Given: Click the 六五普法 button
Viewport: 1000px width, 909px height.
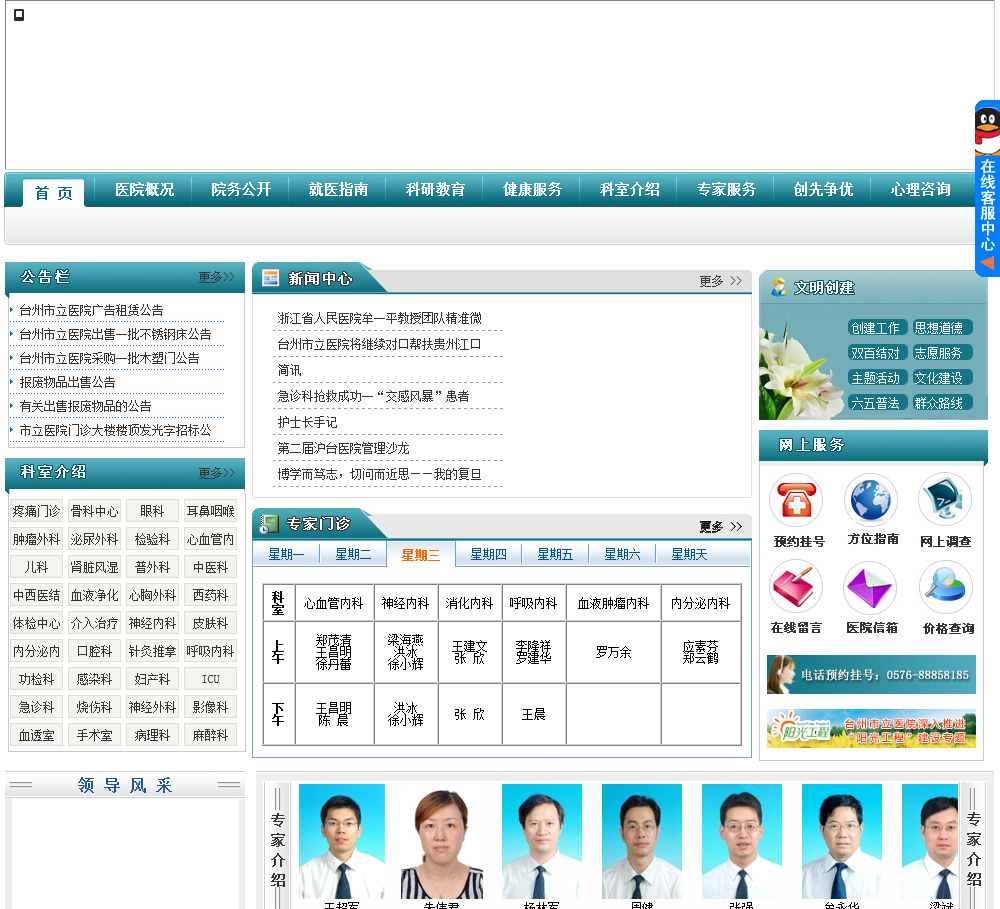Looking at the screenshot, I should pyautogui.click(x=876, y=403).
